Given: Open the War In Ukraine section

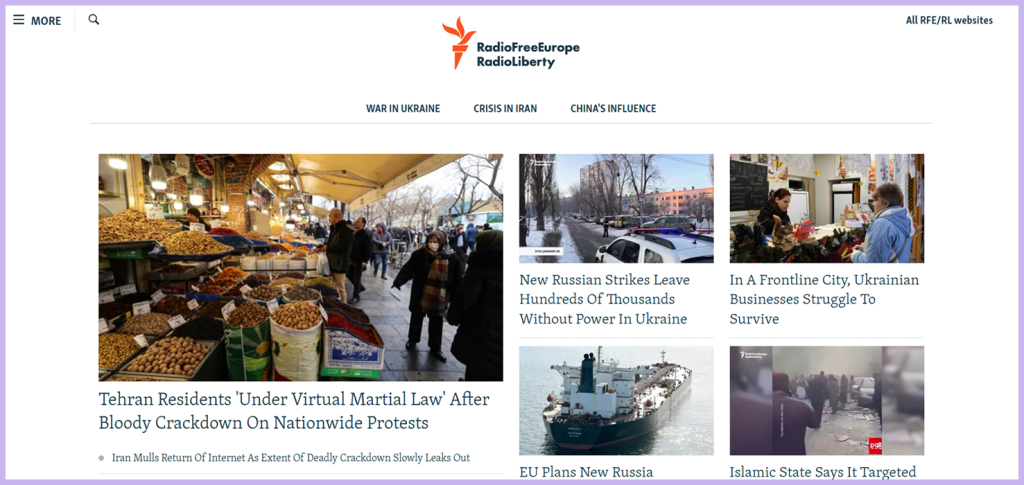Looking at the screenshot, I should (x=403, y=108).
